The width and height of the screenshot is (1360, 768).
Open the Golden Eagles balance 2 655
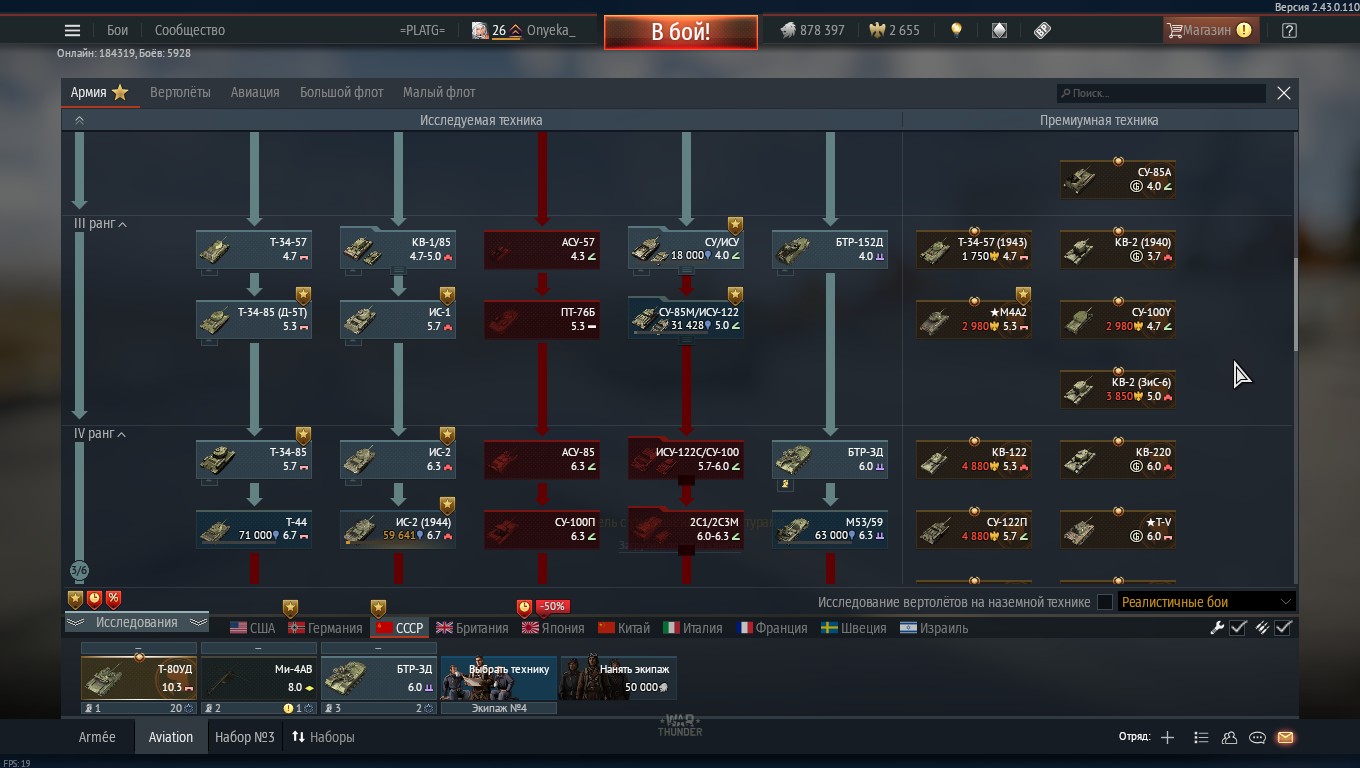point(894,30)
